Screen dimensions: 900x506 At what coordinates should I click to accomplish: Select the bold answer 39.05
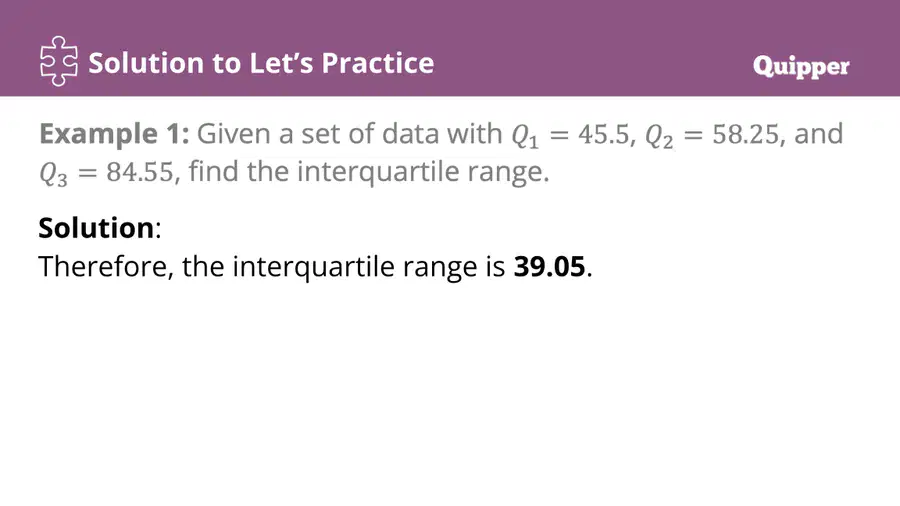(549, 267)
